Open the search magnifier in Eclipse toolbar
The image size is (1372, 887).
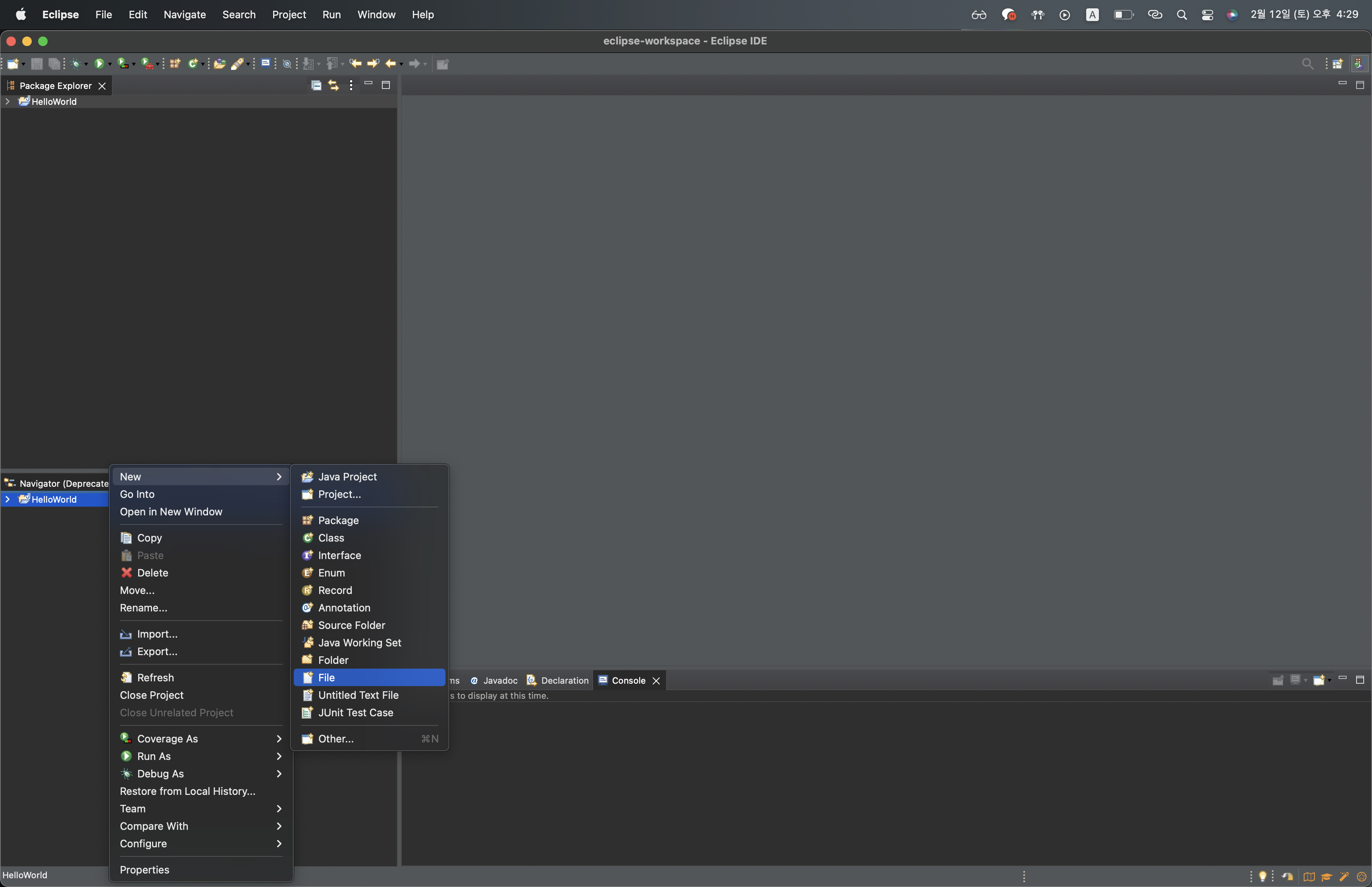pos(1308,64)
